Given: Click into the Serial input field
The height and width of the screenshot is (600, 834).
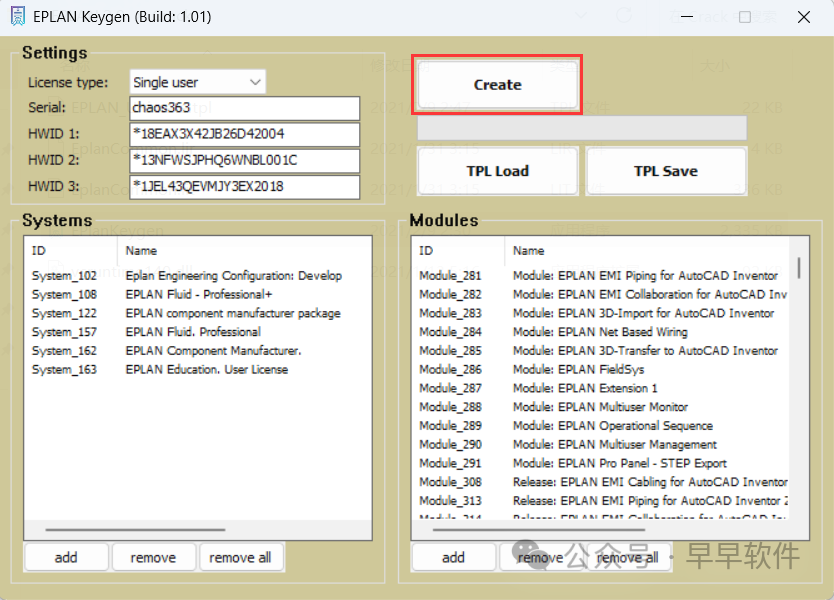Looking at the screenshot, I should coord(244,108).
